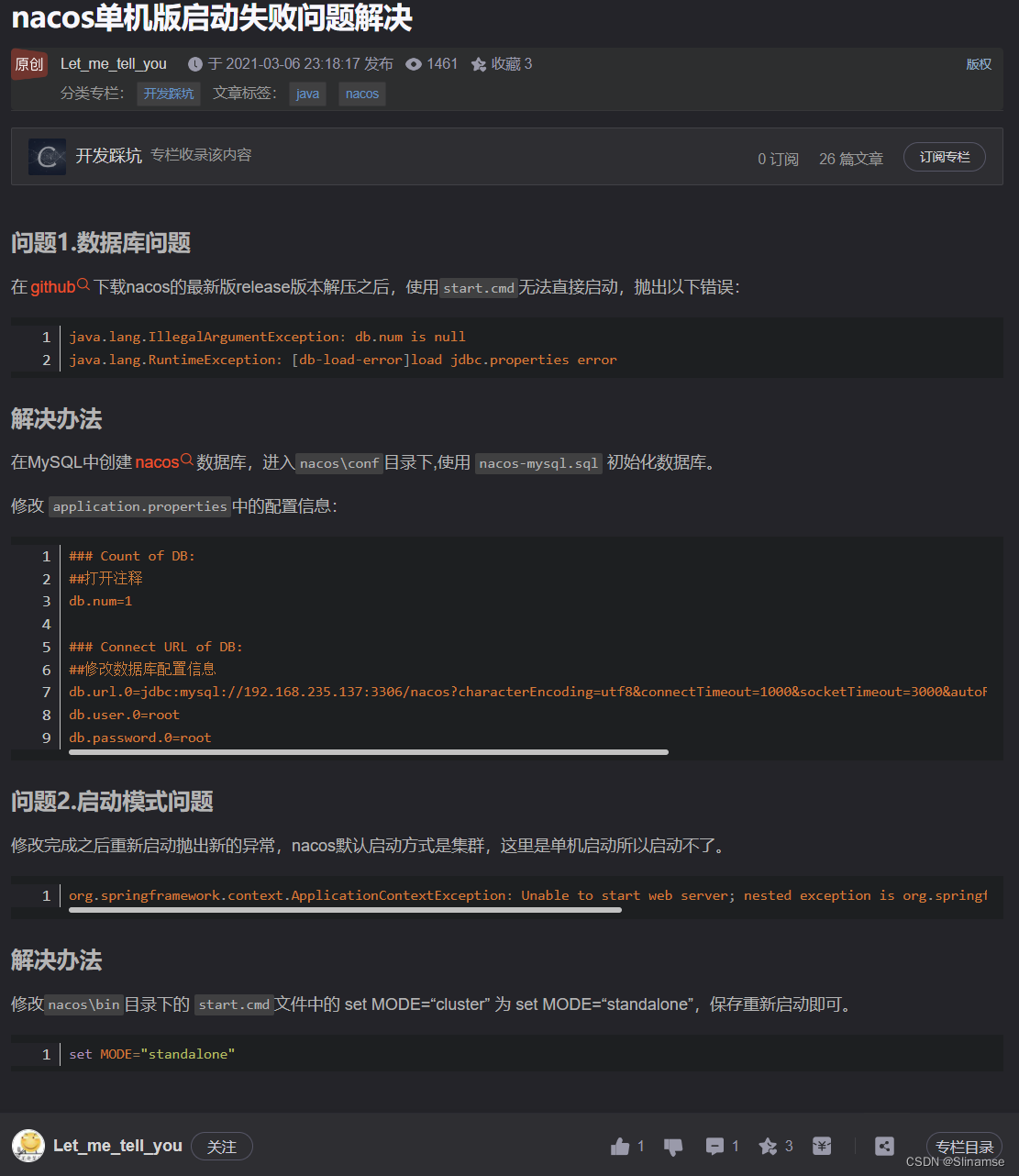1019x1176 pixels.
Task: Open the red nacos hyperlink
Action: click(x=157, y=462)
